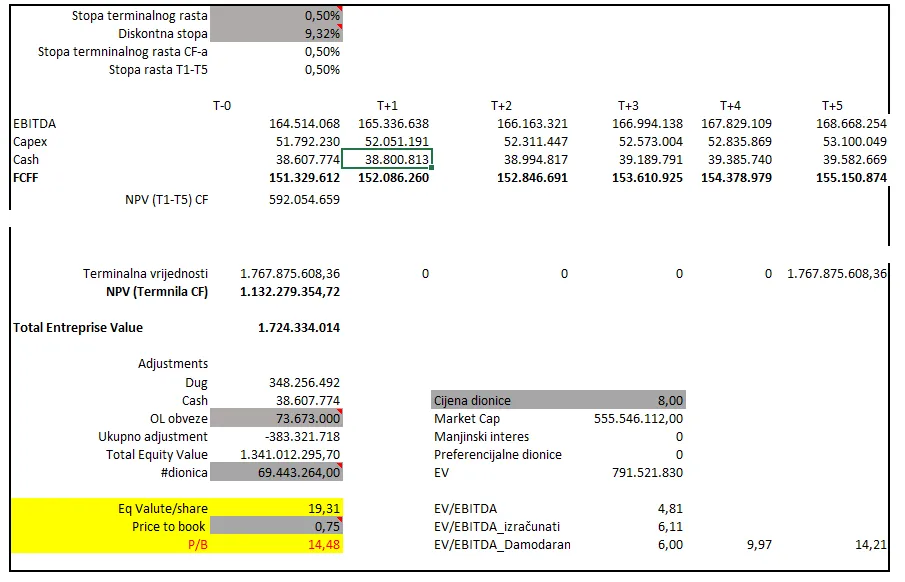The height and width of the screenshot is (582, 905).
Task: Click Capex value in the T+3 column
Action: [650, 141]
